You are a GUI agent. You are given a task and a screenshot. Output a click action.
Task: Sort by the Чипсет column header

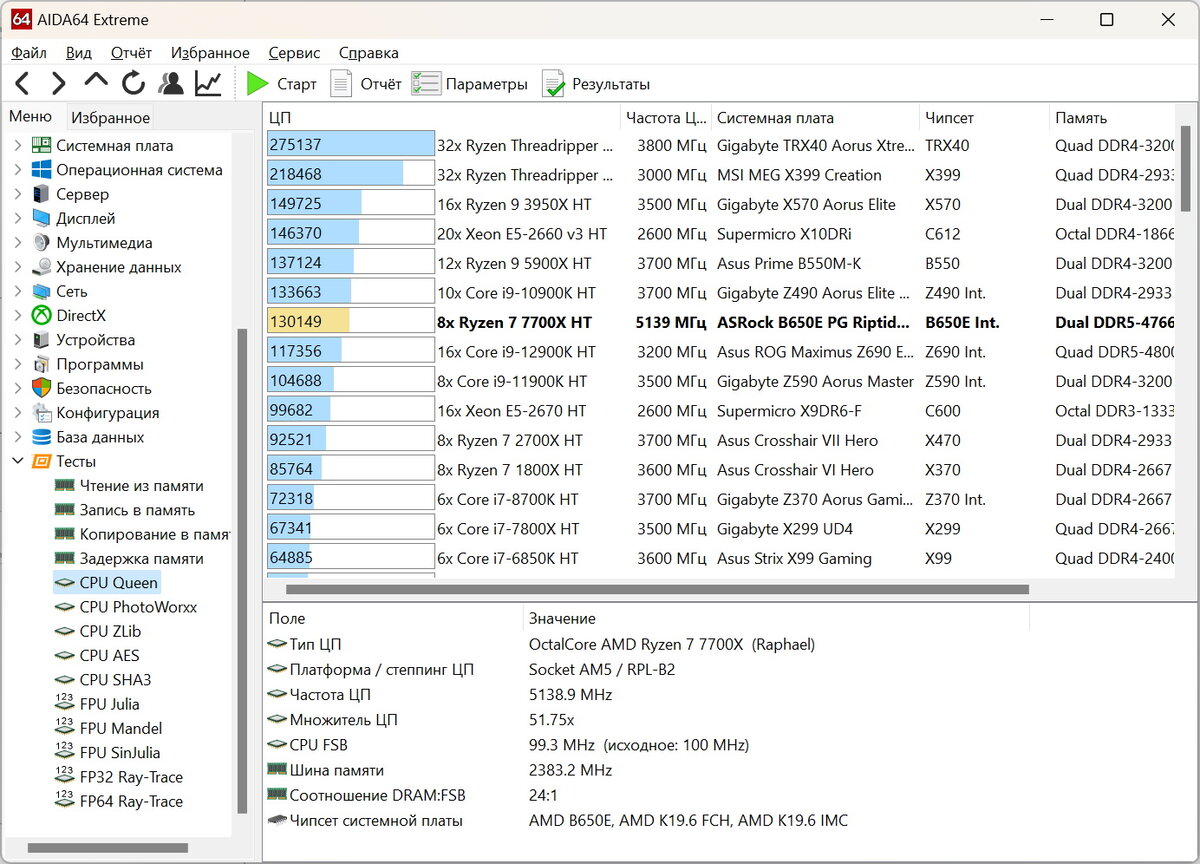984,118
